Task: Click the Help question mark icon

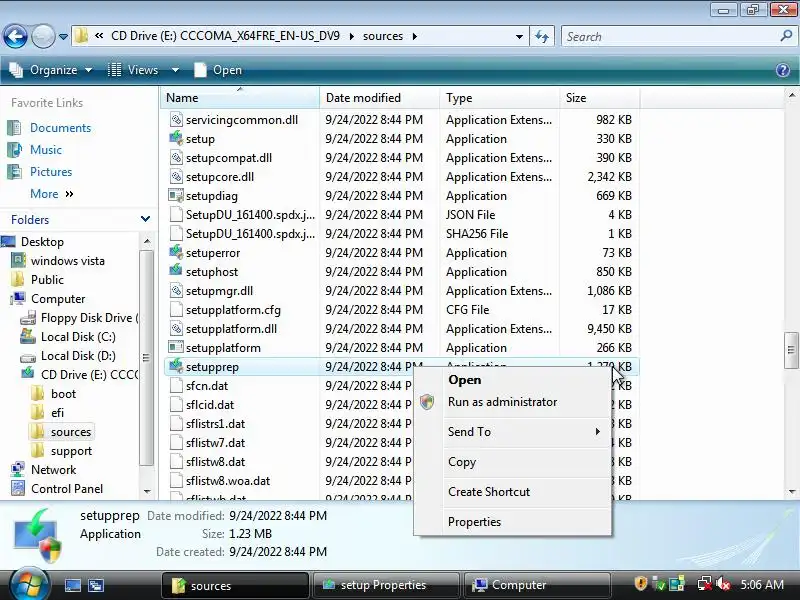Action: point(783,70)
